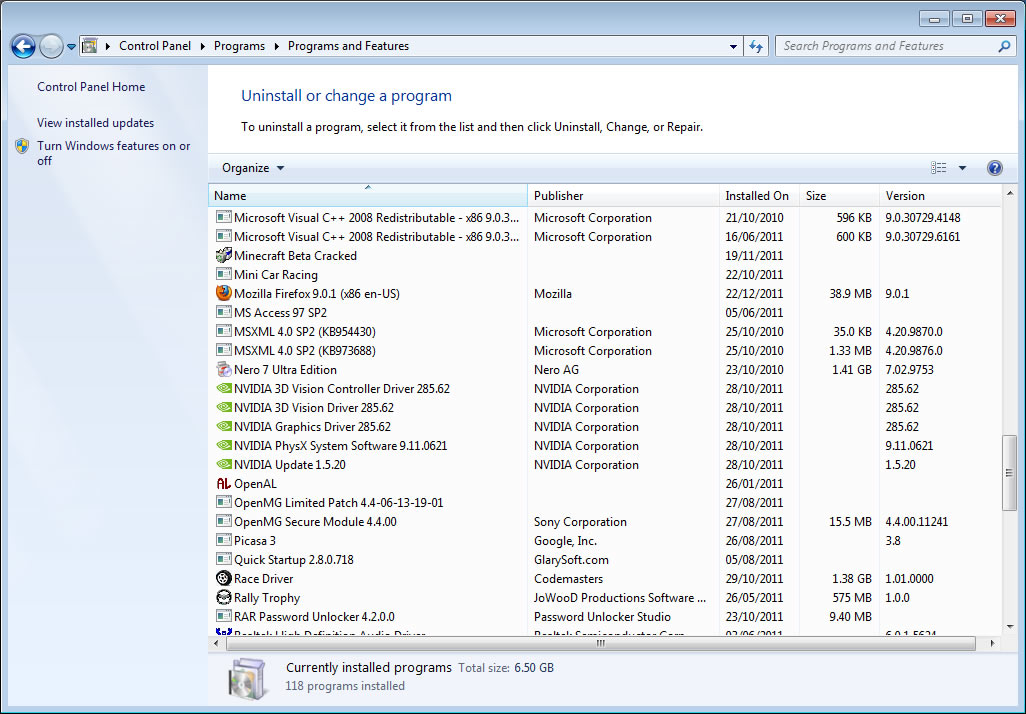Screen dimensions: 1026x714
Task: Click the Picasa 3 program icon
Action: [x=222, y=540]
